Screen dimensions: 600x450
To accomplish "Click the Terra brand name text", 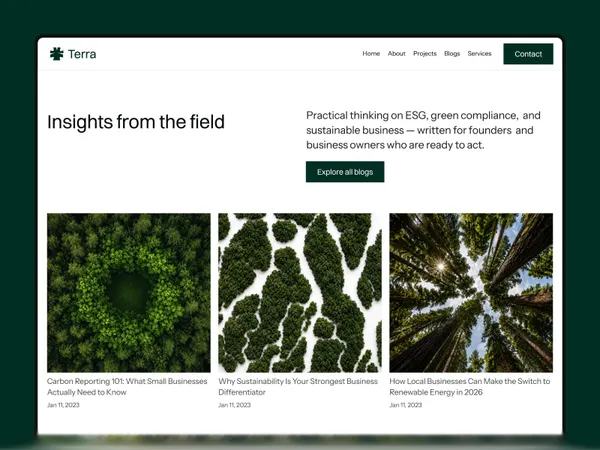I will coord(82,54).
